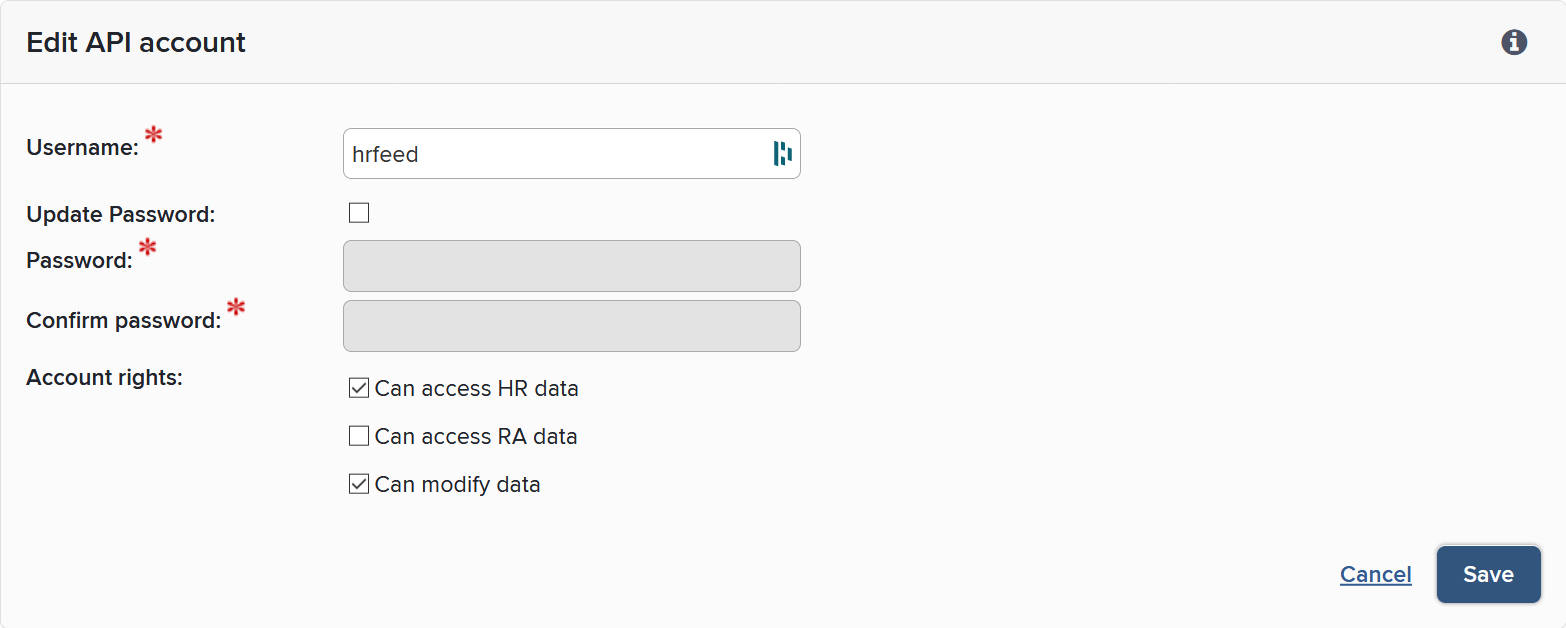Click the red asterisk beside Password label

pos(148,248)
